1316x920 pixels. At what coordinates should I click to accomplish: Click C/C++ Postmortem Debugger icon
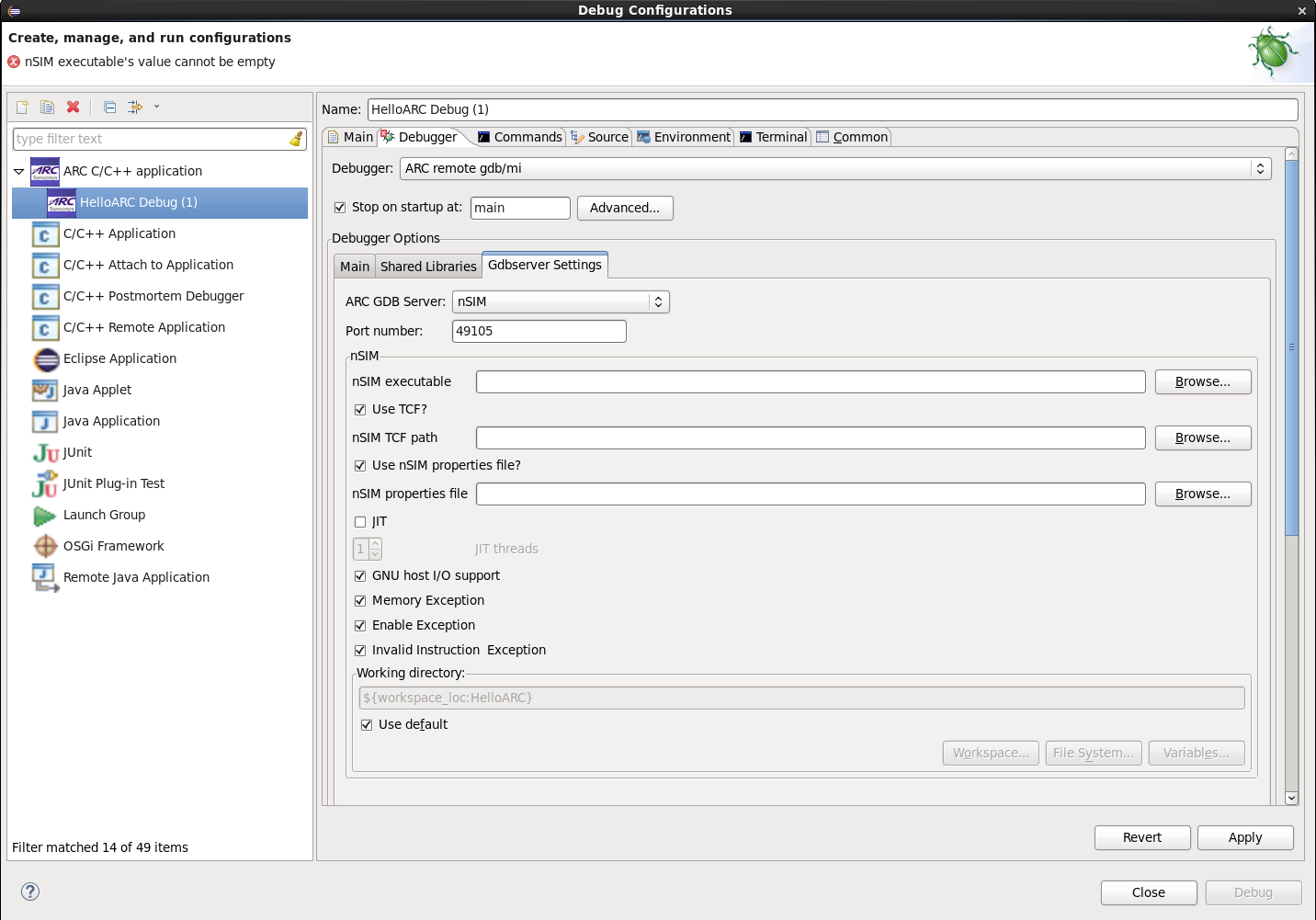point(45,297)
